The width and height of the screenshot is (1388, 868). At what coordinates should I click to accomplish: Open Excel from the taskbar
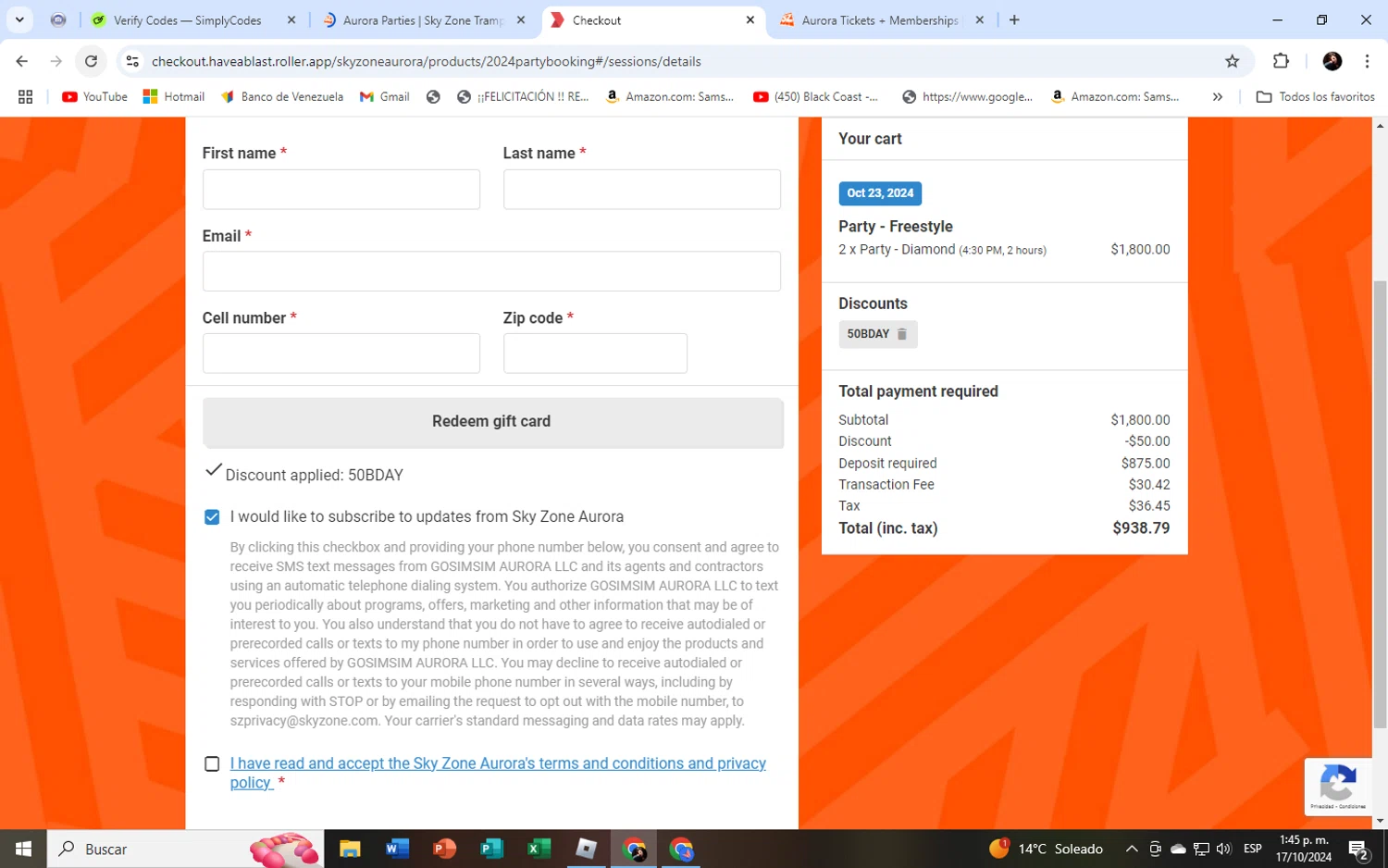tap(539, 849)
